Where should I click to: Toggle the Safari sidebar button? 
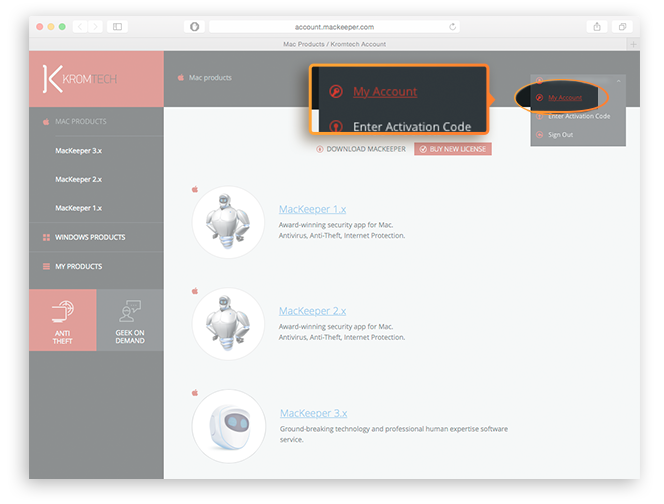(x=117, y=27)
